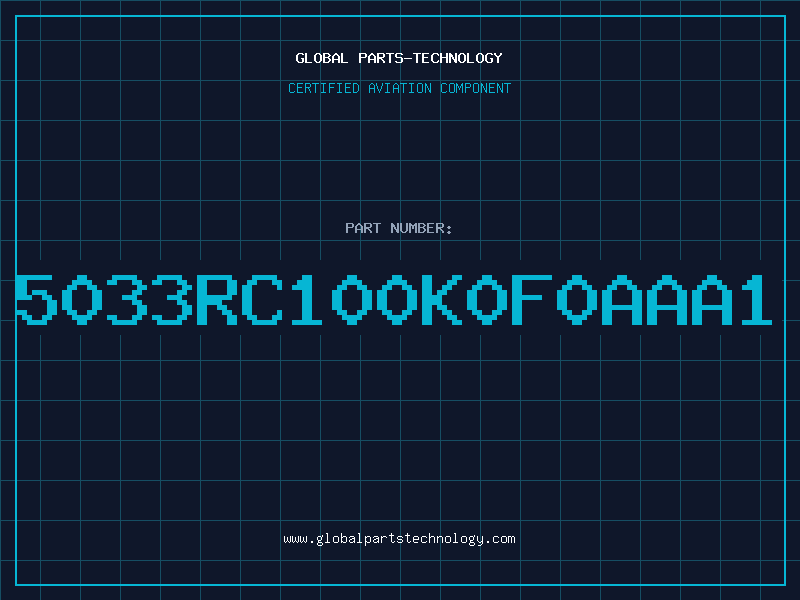The width and height of the screenshot is (800, 600).
Task: Click the GLOBAL PARTS-TECHNOLOGY heading
Action: click(399, 58)
